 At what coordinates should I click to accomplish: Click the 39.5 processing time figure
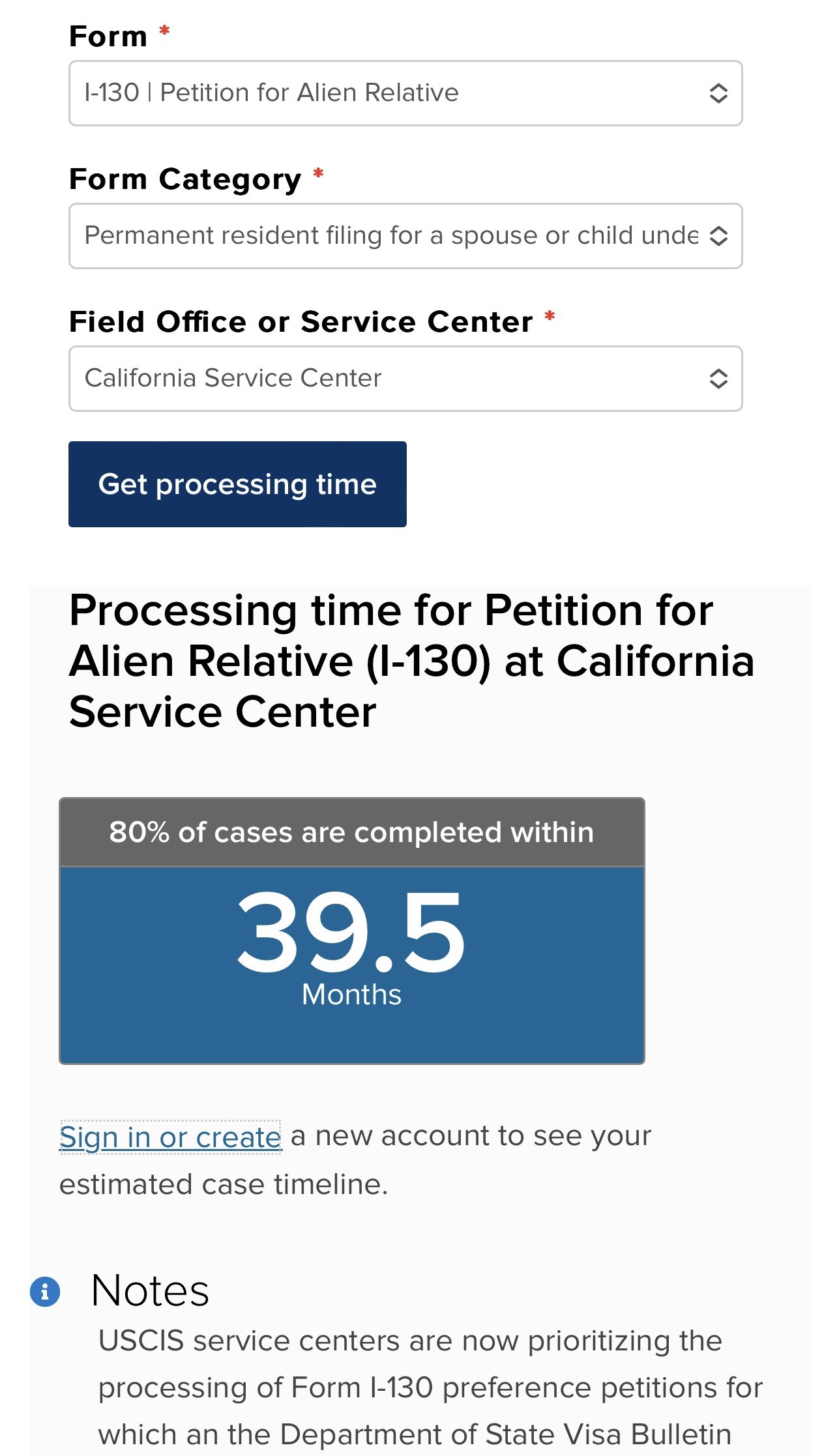click(x=351, y=933)
